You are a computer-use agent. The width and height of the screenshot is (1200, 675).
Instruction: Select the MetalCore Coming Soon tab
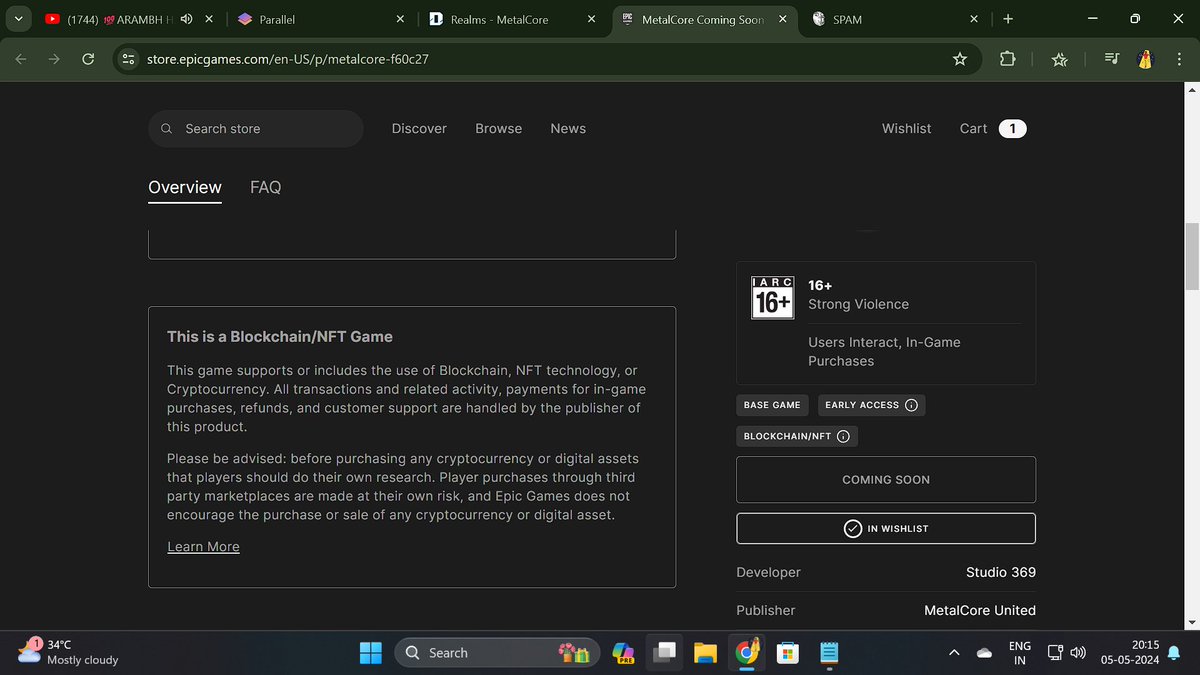tap(704, 19)
